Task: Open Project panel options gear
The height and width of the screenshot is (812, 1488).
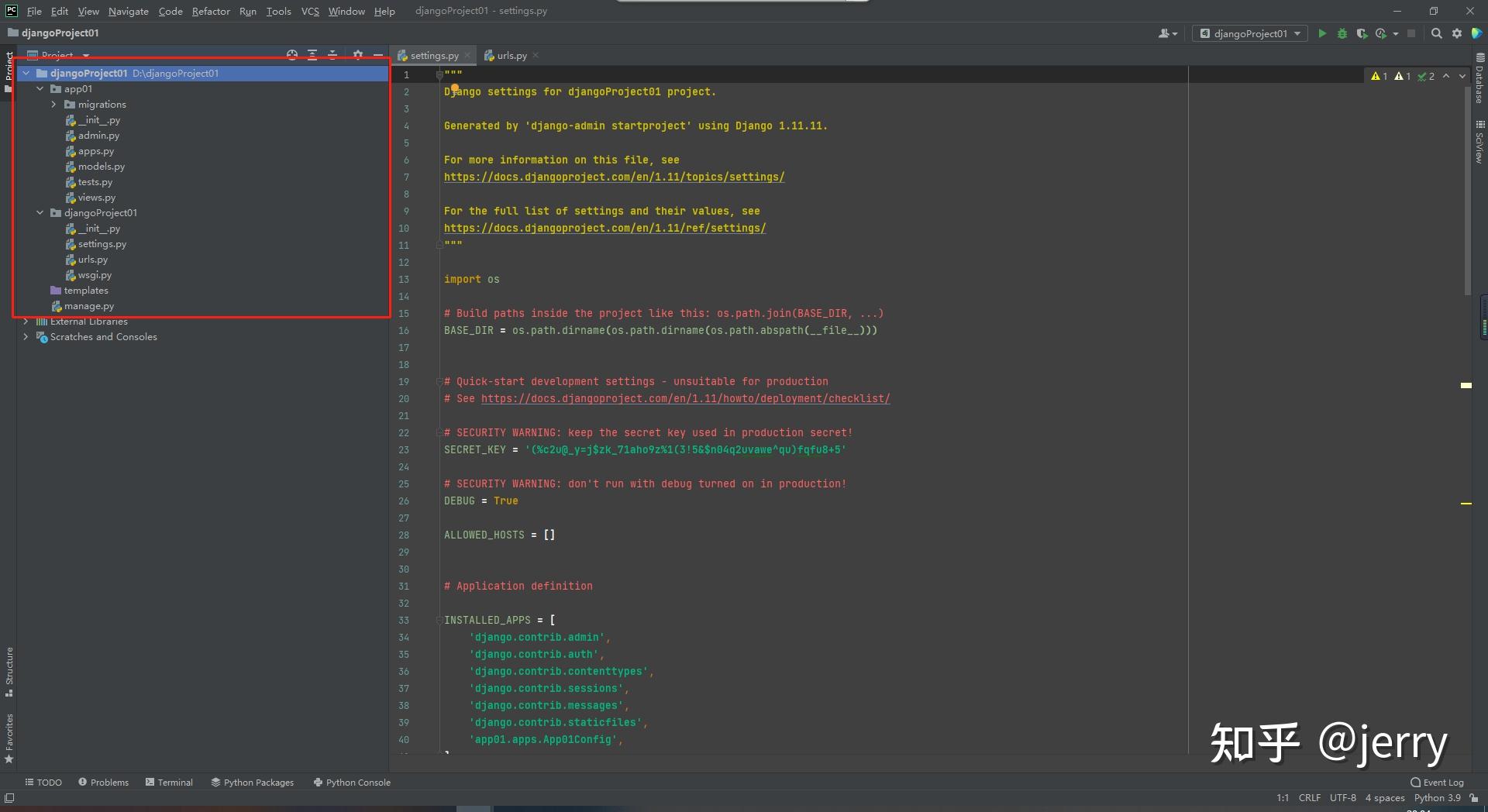Action: pos(357,55)
